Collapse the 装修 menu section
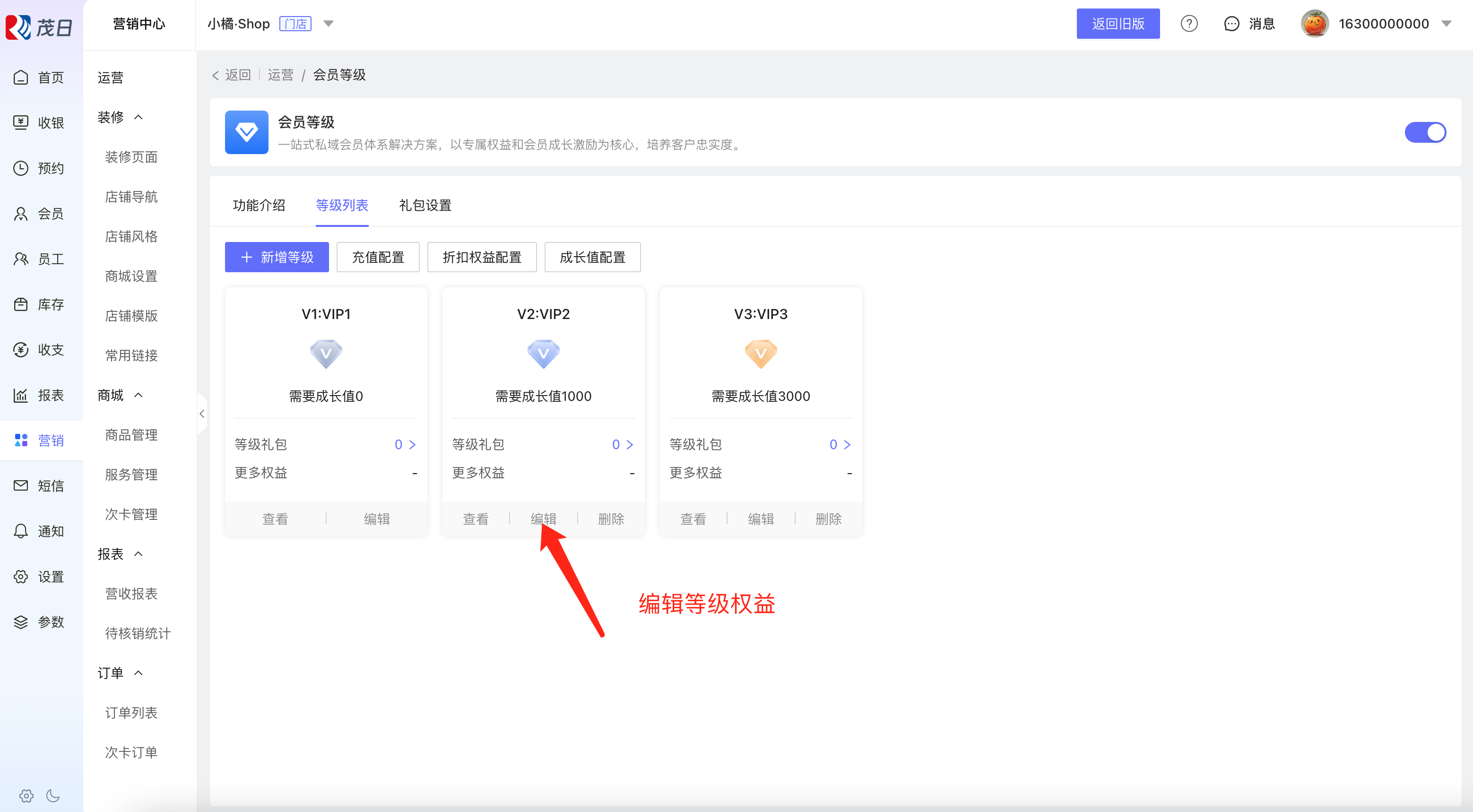The width and height of the screenshot is (1473, 812). [139, 117]
